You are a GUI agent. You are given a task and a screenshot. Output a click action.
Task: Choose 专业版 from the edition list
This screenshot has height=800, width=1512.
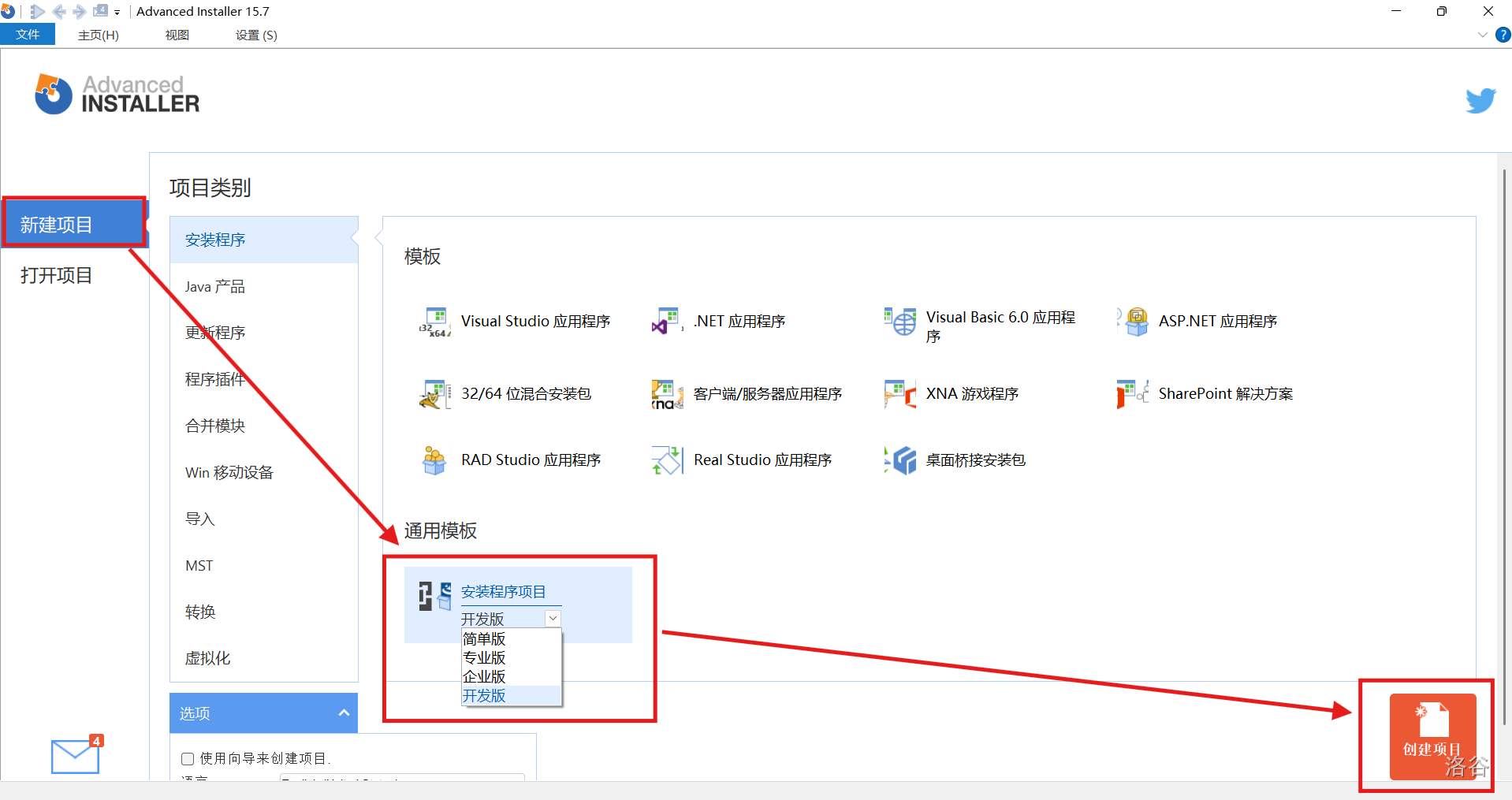coord(484,658)
